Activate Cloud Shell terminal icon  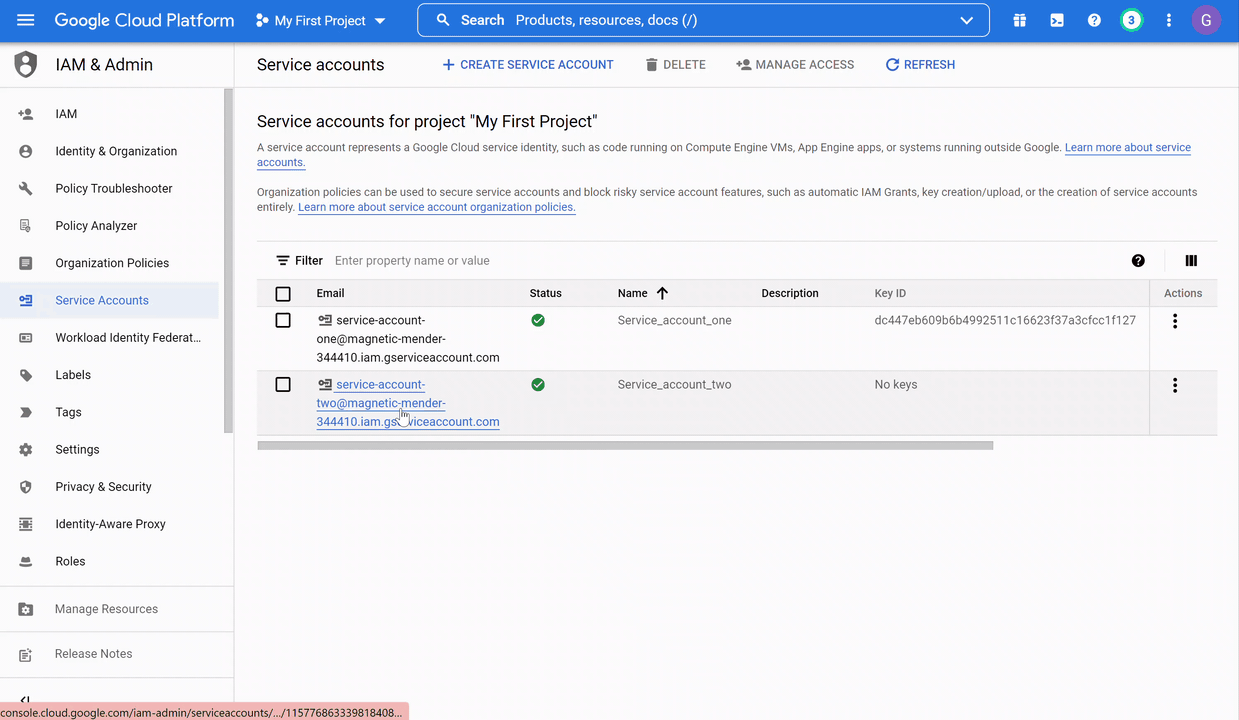pyautogui.click(x=1057, y=20)
